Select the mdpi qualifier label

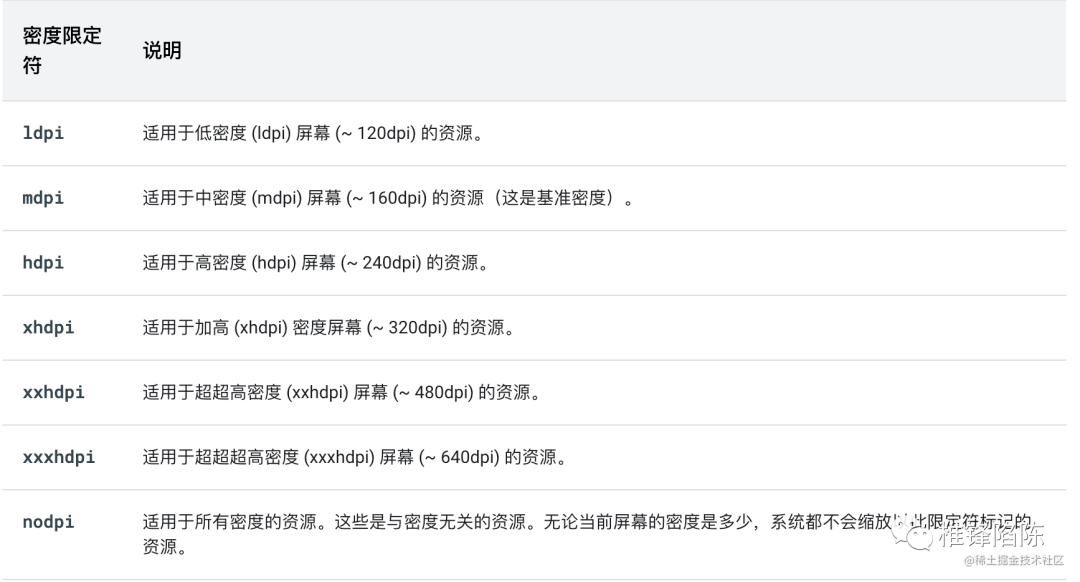(44, 198)
